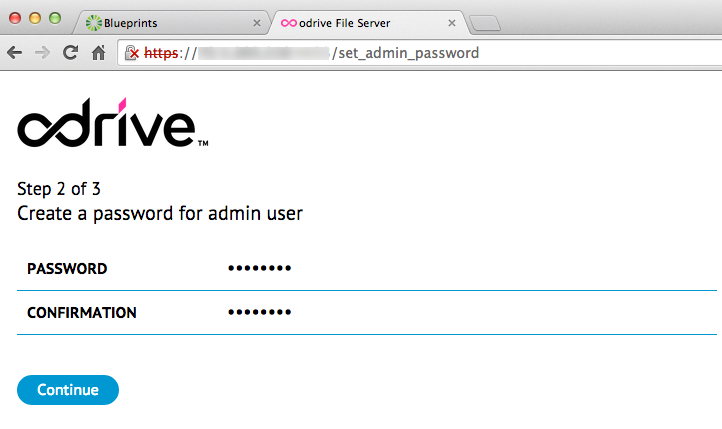
Task: Close the Blueprints tab
Action: tap(257, 23)
